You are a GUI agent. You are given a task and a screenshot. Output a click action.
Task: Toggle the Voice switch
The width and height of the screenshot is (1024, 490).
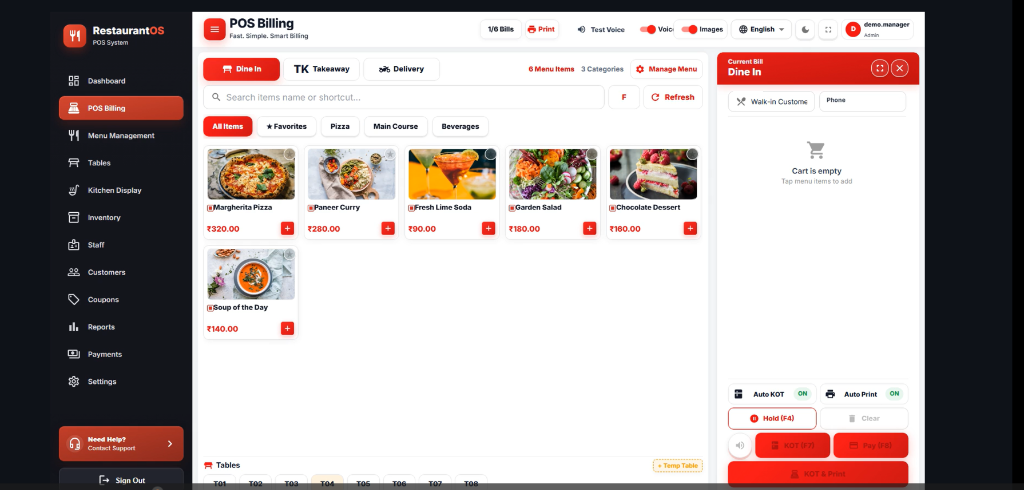pos(647,29)
